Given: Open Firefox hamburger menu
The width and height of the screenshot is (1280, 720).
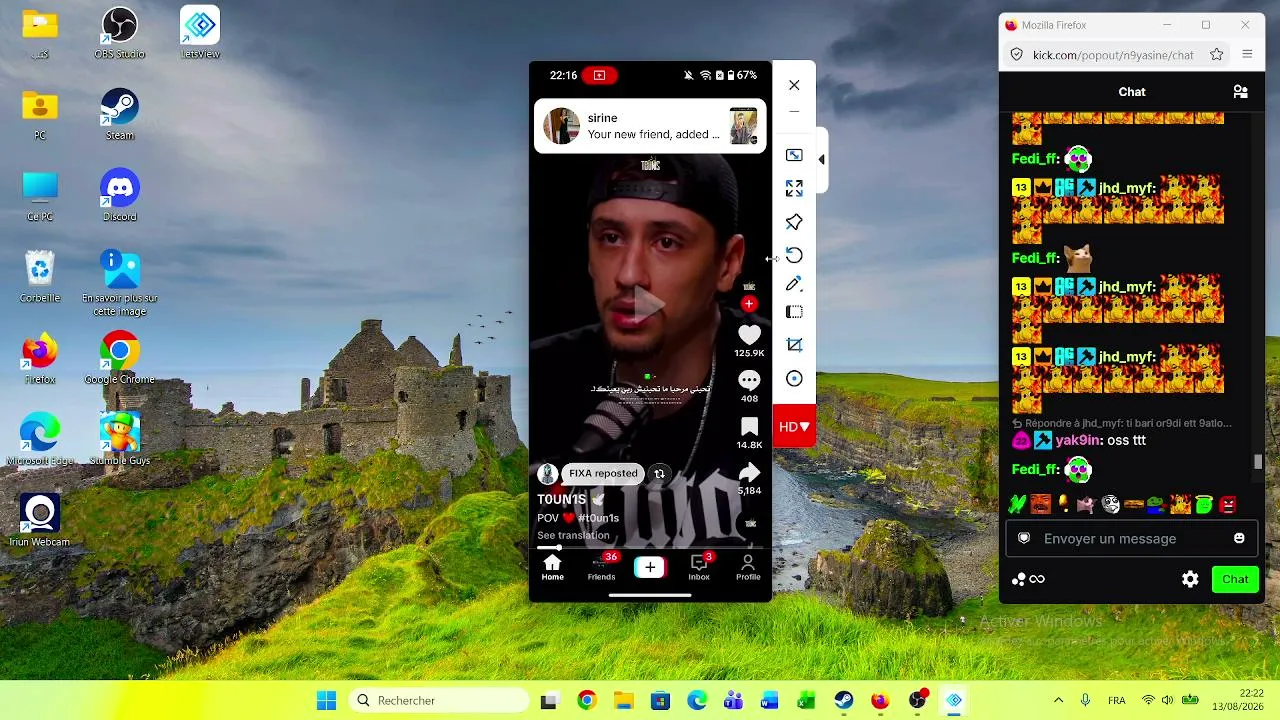Looking at the screenshot, I should [1247, 55].
